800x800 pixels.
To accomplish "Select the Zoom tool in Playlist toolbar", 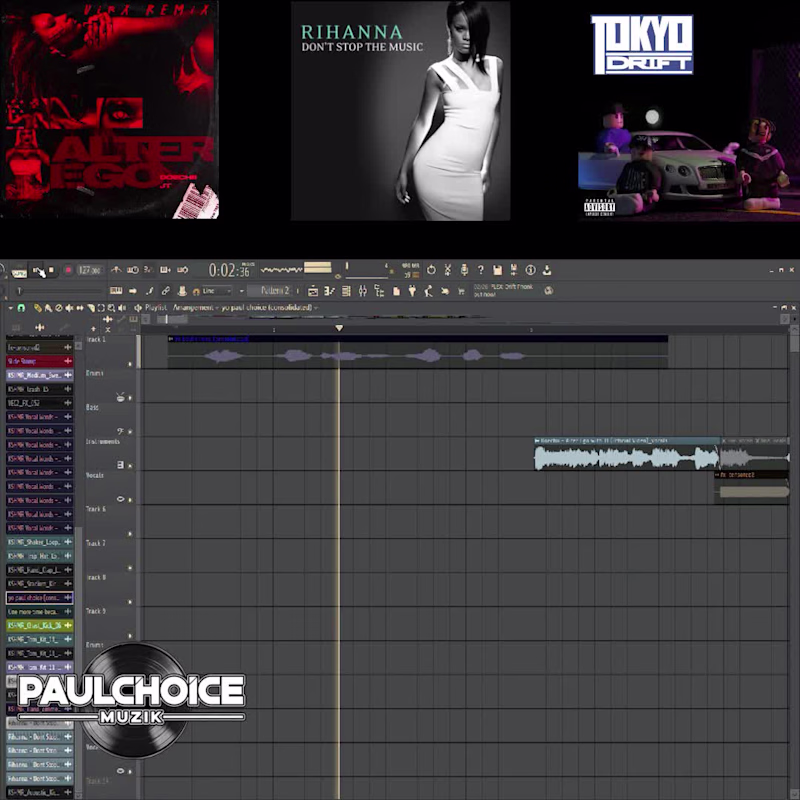I will pos(111,308).
